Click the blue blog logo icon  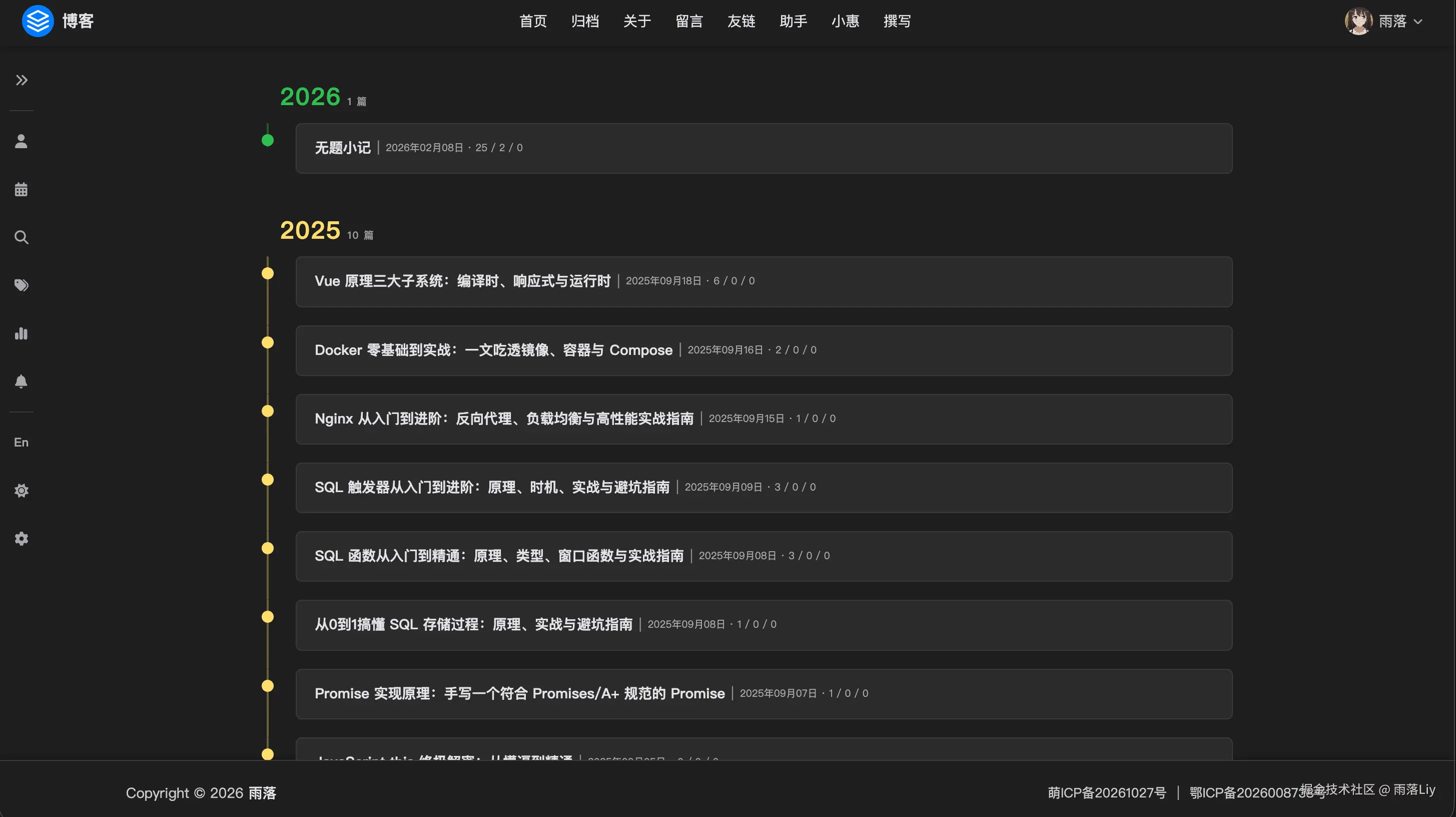38,21
